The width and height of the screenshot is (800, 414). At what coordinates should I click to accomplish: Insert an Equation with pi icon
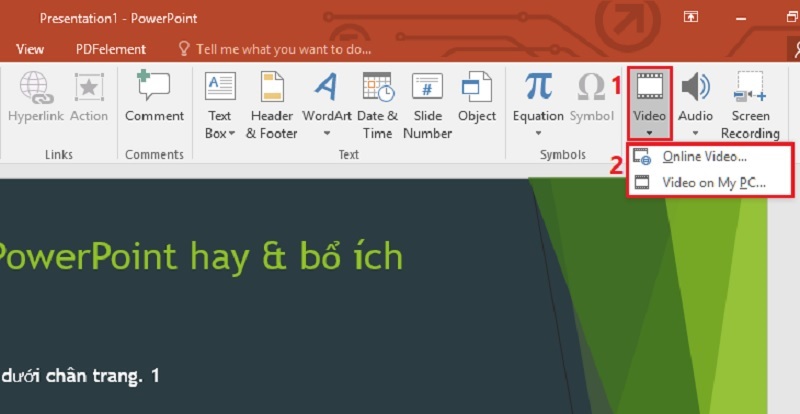point(538,86)
